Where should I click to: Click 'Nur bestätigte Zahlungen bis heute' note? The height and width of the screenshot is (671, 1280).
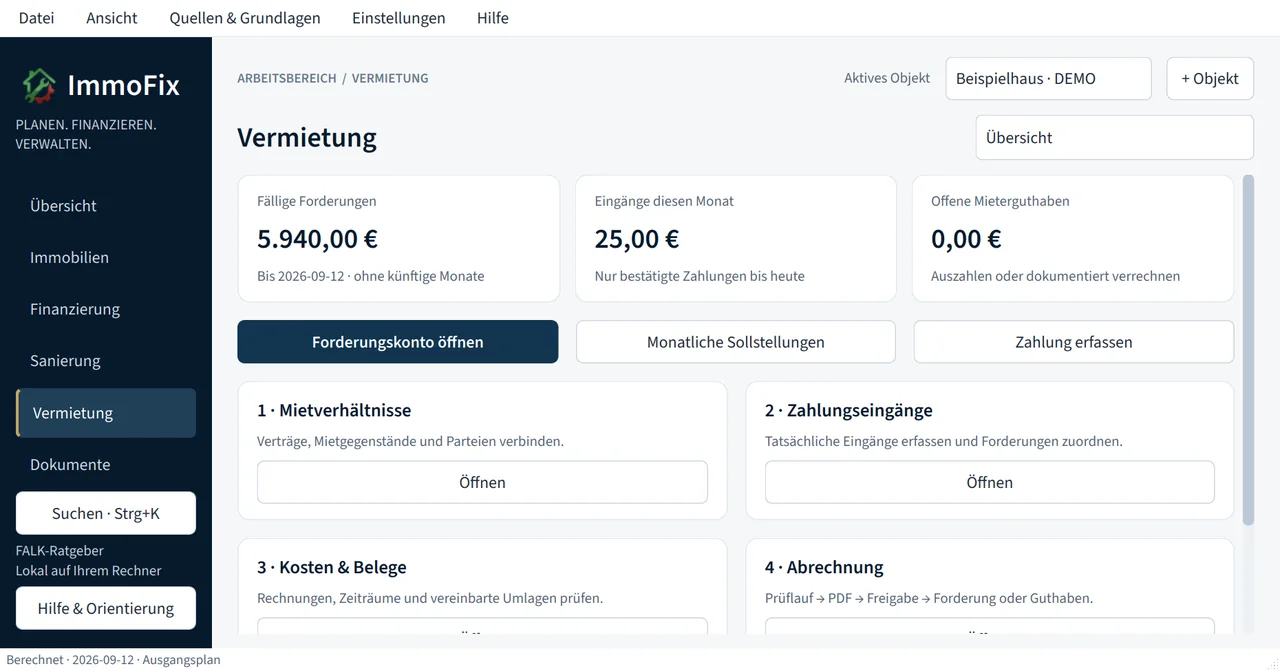pyautogui.click(x=699, y=276)
